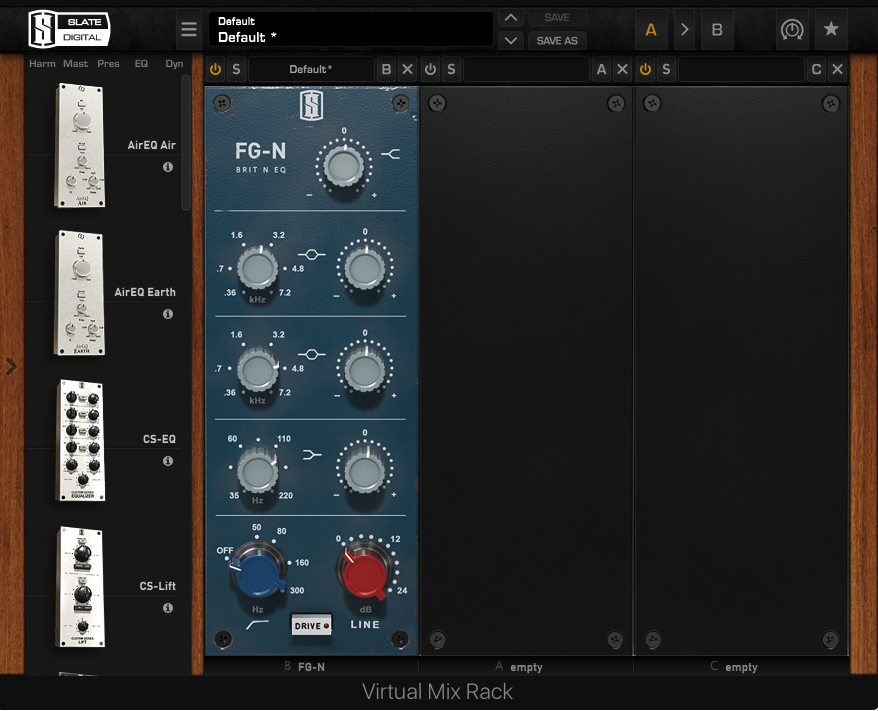
Task: Open the EQ module category tab
Action: pyautogui.click(x=141, y=64)
